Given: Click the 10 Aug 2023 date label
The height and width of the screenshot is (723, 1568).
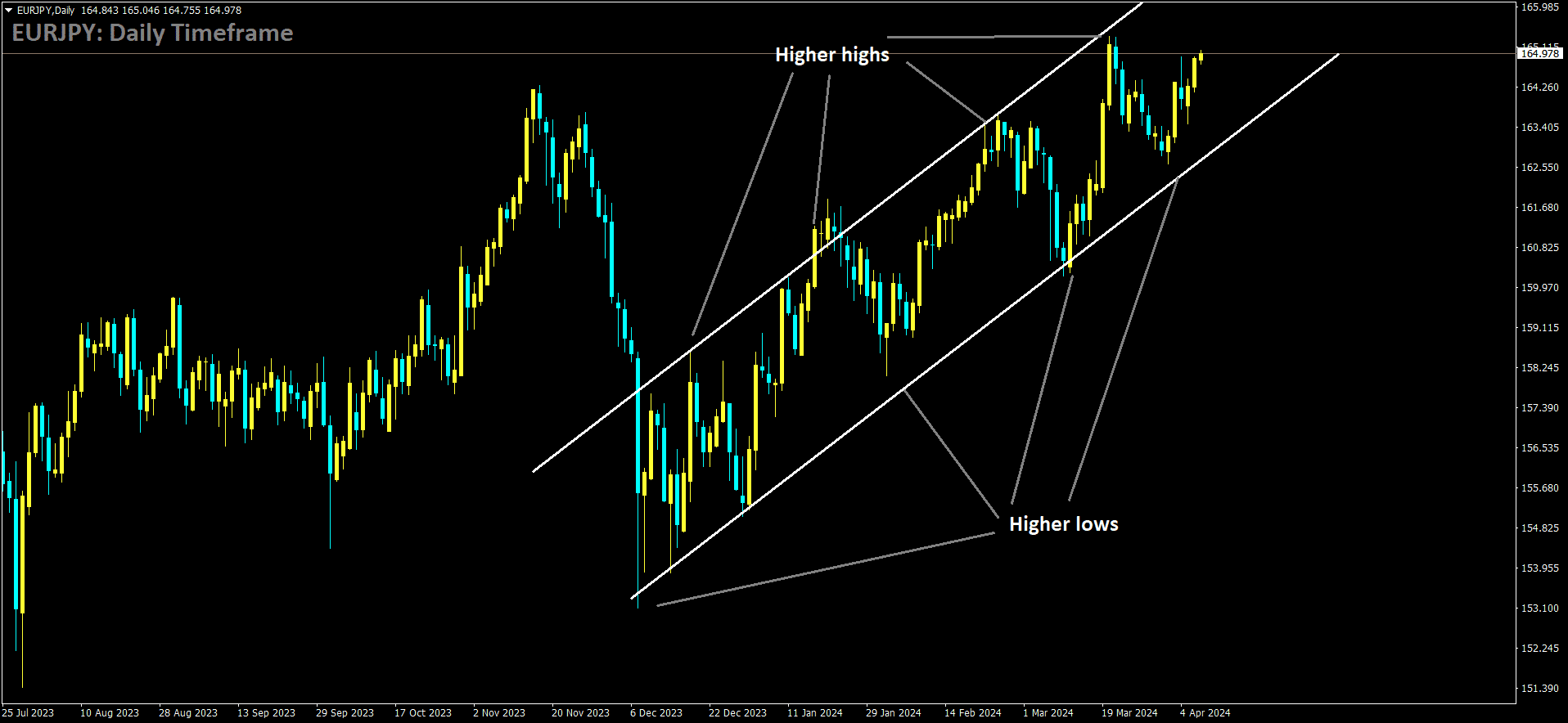Looking at the screenshot, I should pos(110,713).
